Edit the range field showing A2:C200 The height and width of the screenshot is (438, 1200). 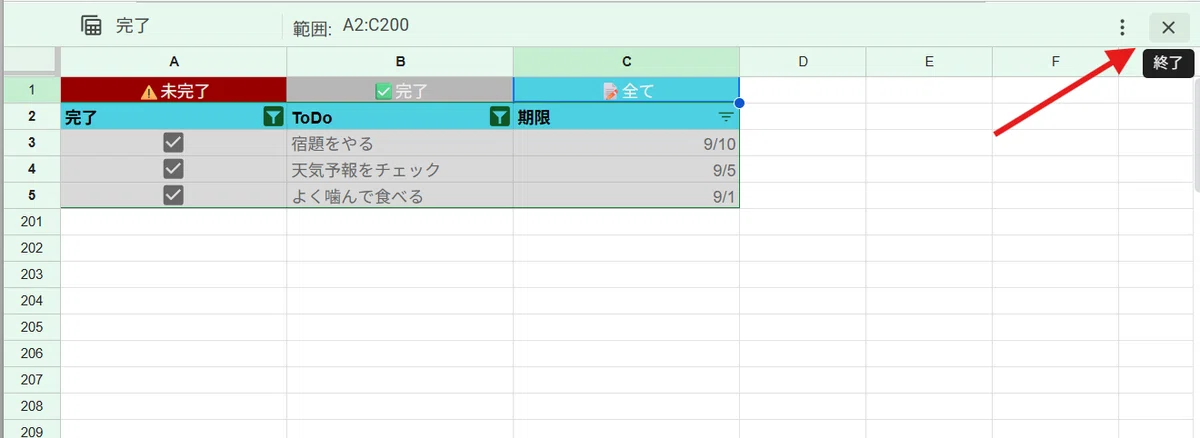[375, 25]
